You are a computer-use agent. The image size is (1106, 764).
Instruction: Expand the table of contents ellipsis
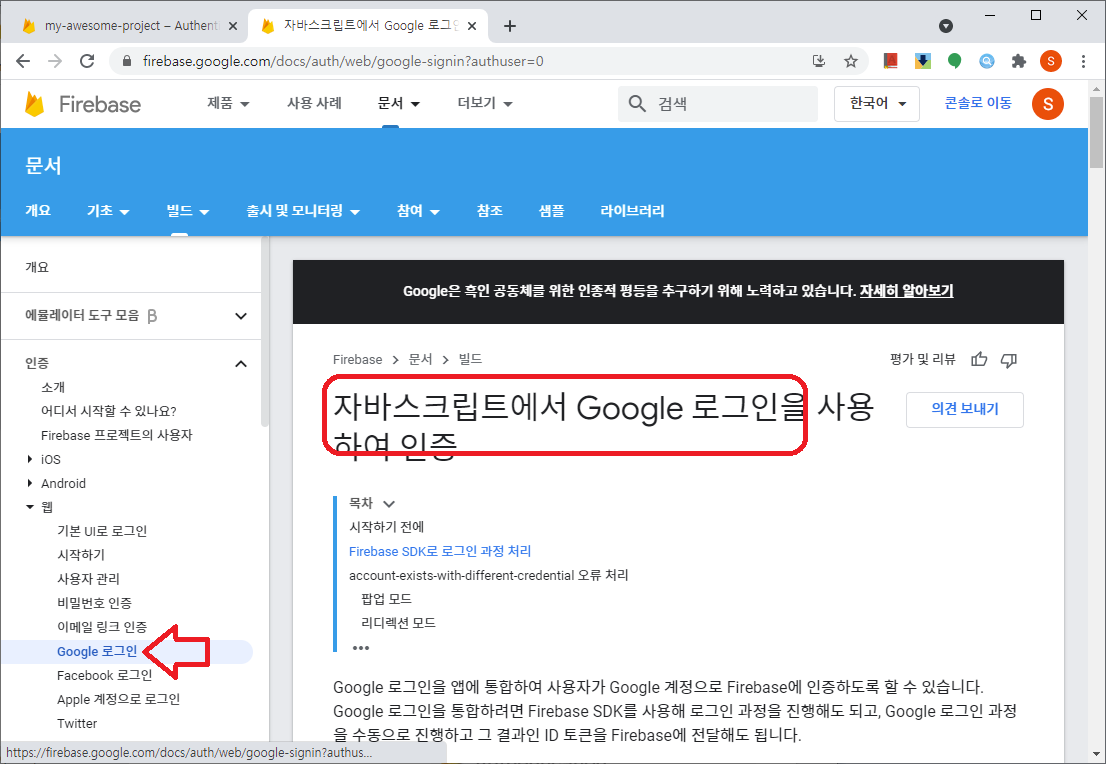[360, 648]
